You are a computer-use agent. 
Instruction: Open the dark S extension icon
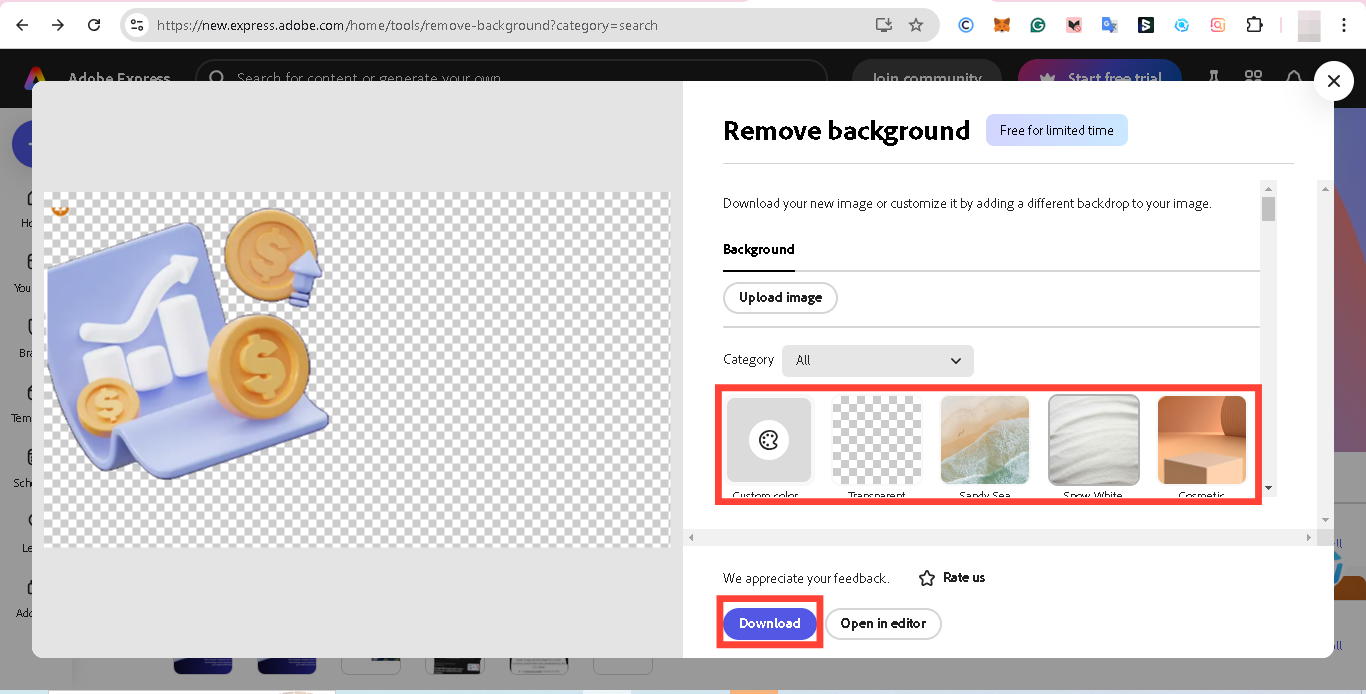click(1146, 25)
